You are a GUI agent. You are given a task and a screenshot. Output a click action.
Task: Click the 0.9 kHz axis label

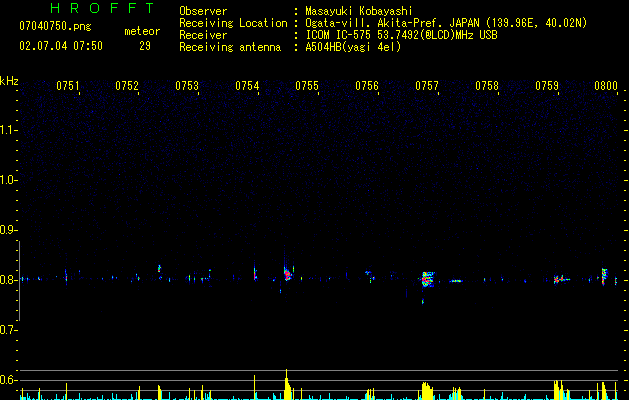pyautogui.click(x=8, y=230)
